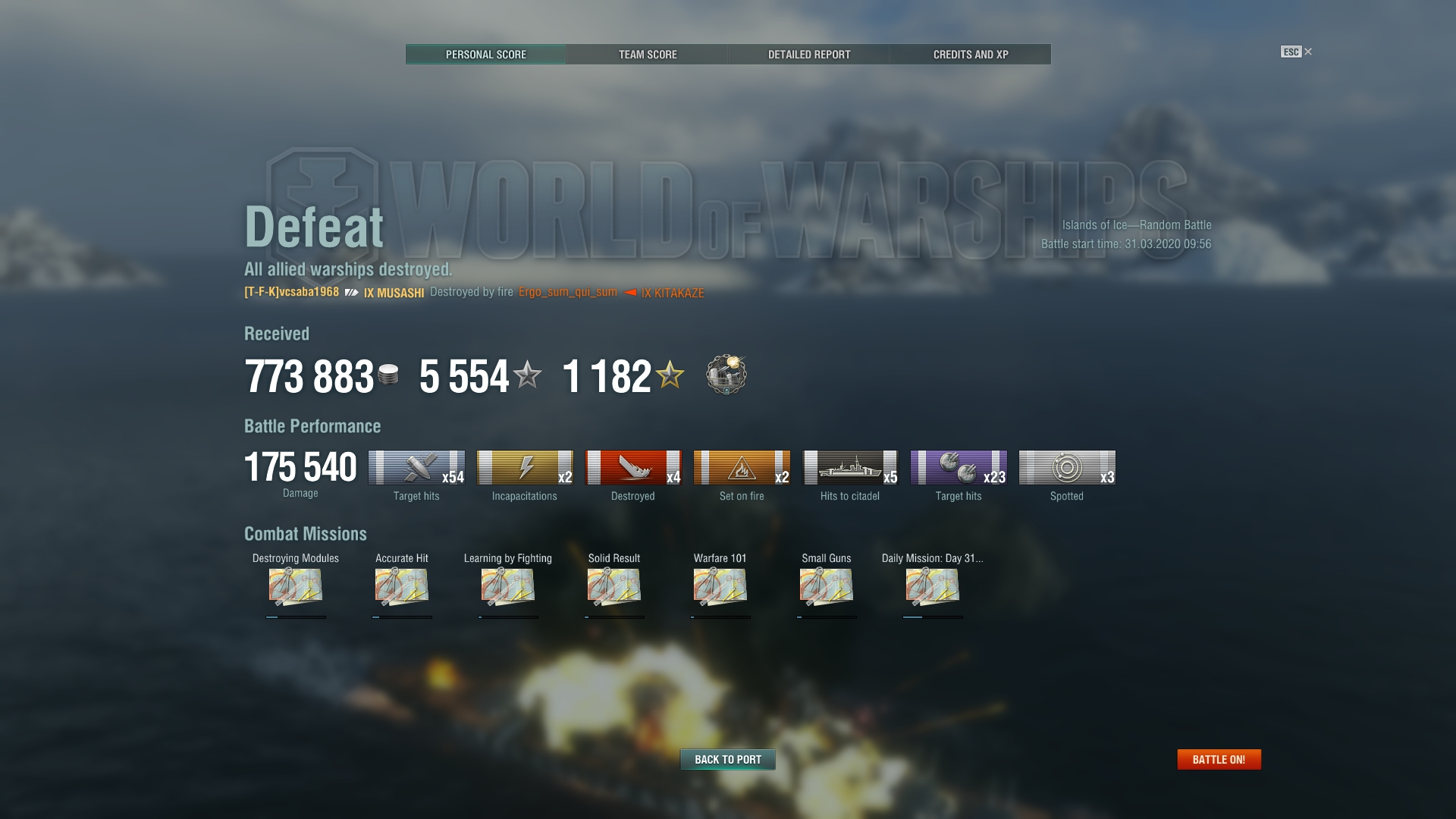Open the Warfare 101 combat mission
This screenshot has height=819, width=1456.
pyautogui.click(x=720, y=587)
